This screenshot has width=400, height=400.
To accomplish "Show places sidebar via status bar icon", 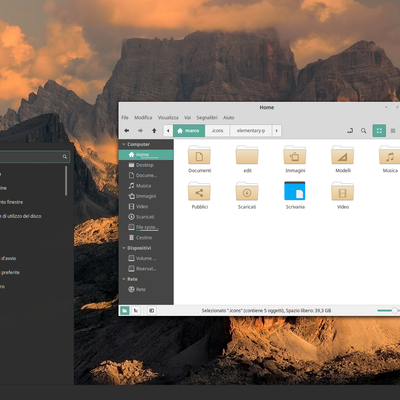I will pos(124,311).
